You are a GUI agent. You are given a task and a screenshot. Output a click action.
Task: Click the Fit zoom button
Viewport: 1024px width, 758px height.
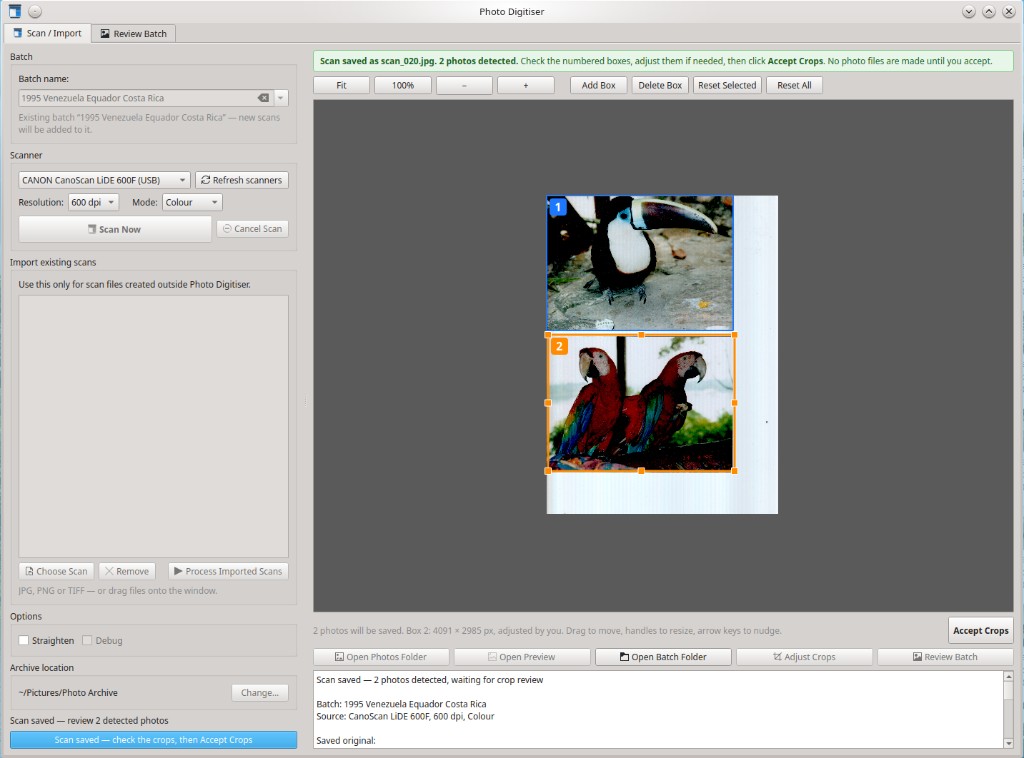342,86
